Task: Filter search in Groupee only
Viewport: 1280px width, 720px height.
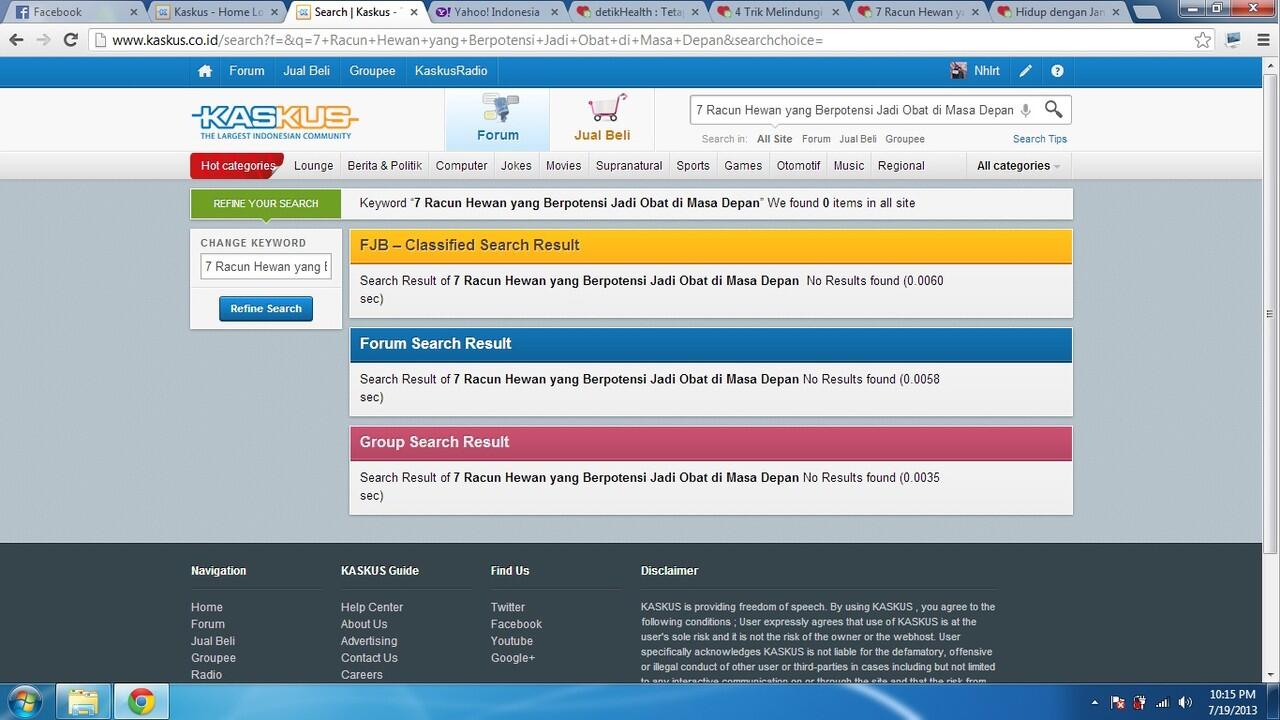Action: click(x=905, y=139)
